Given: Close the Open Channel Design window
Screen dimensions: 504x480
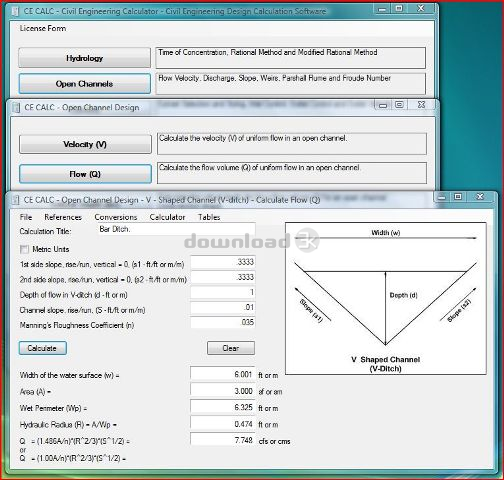Looking at the screenshot, I should [x=421, y=105].
